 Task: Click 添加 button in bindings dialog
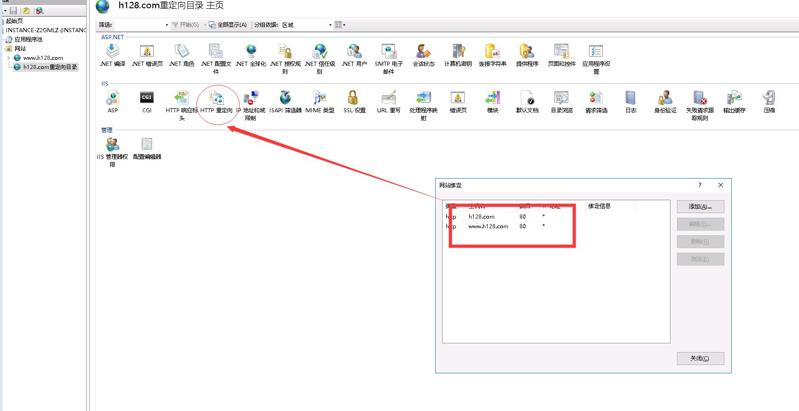coord(700,207)
